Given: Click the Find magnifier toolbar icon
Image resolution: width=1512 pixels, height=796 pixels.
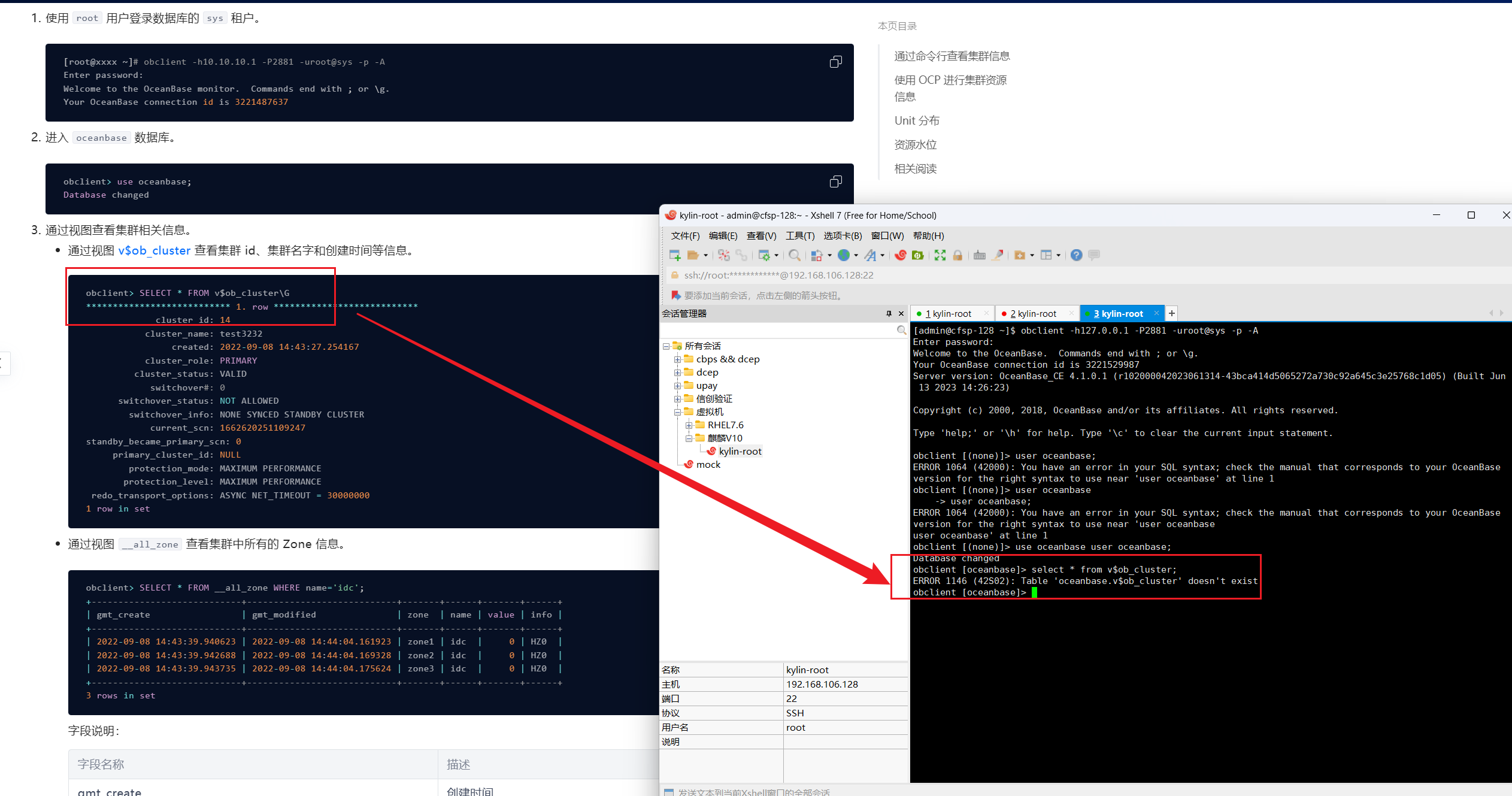Looking at the screenshot, I should (x=794, y=255).
